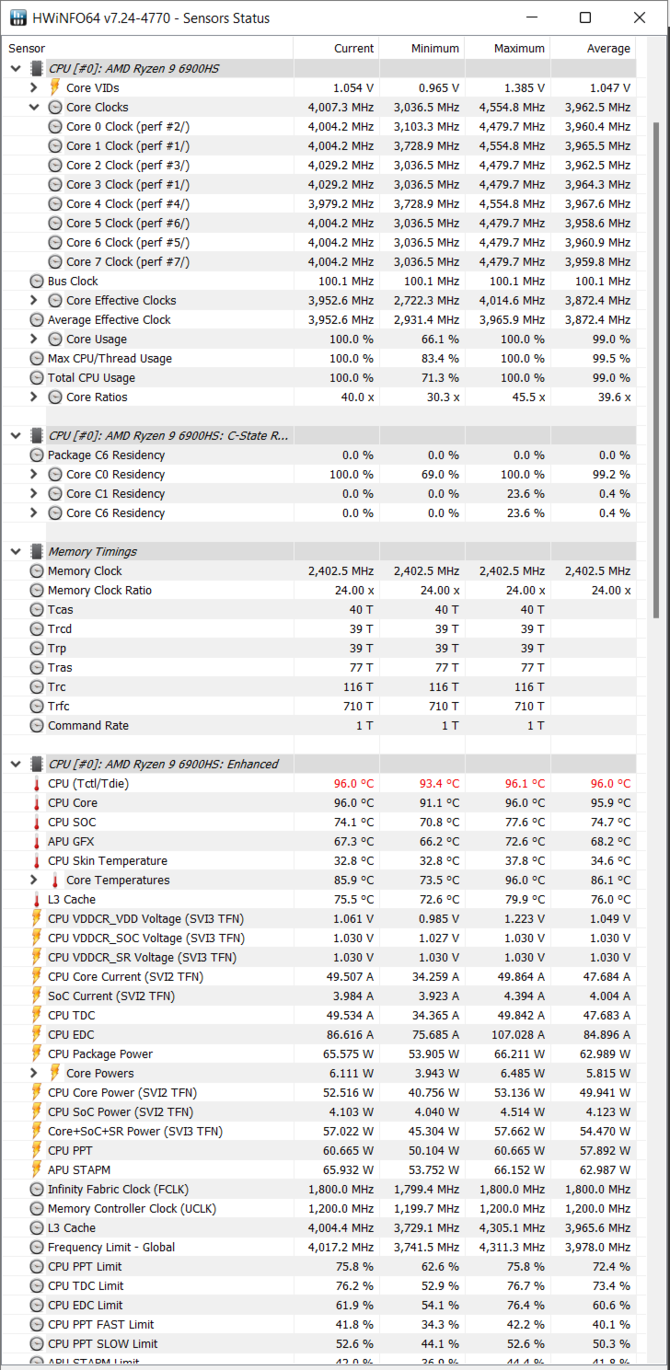This screenshot has height=1370, width=670.
Task: Click the chip icon beside Memory Timings
Action: 37,551
